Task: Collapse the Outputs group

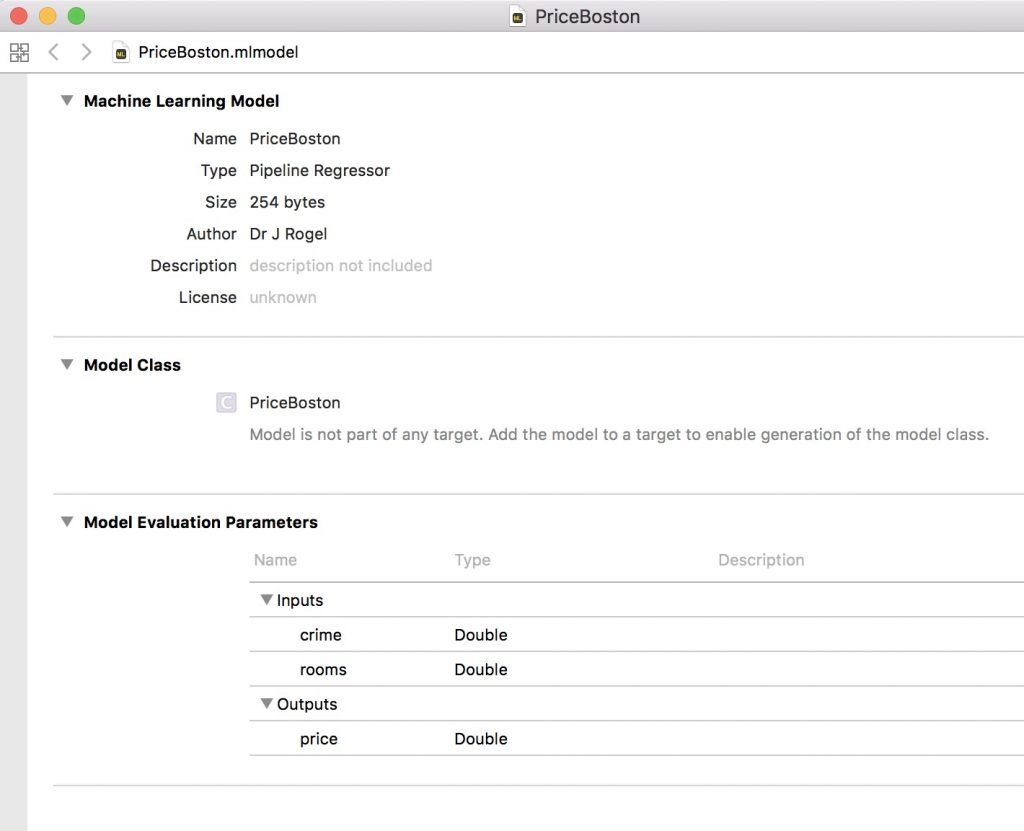Action: [267, 704]
